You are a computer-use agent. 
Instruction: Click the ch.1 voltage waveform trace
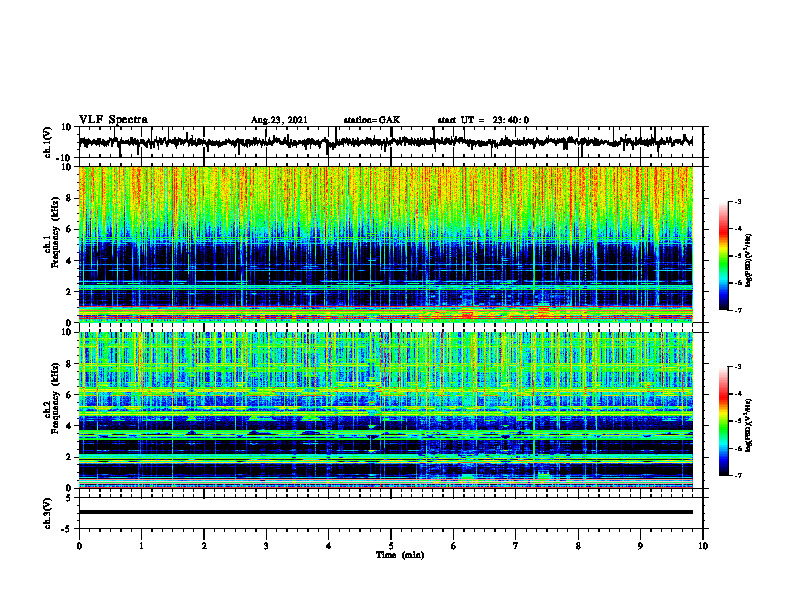point(385,142)
